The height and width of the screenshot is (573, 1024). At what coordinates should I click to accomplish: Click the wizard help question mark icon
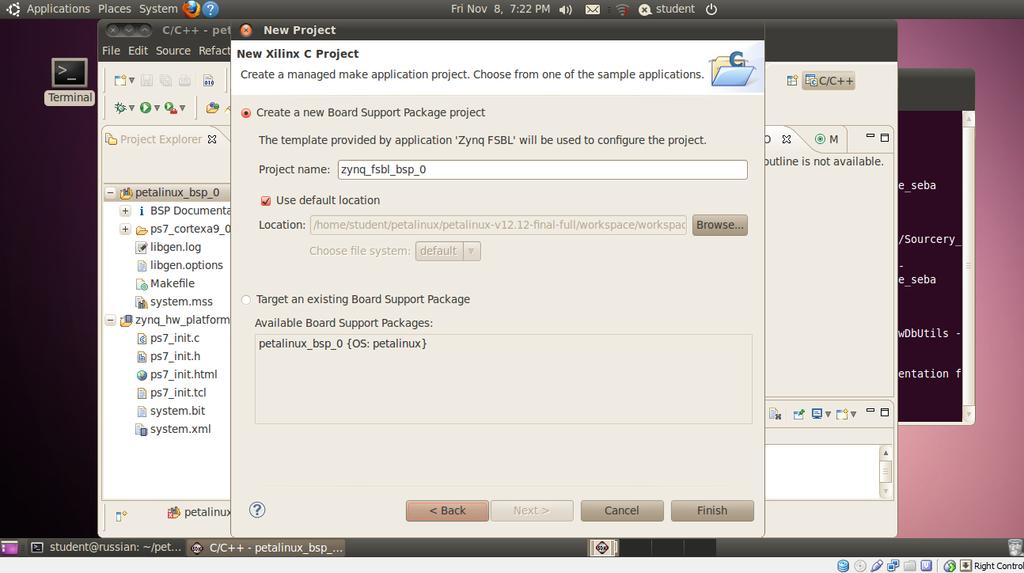[x=257, y=510]
